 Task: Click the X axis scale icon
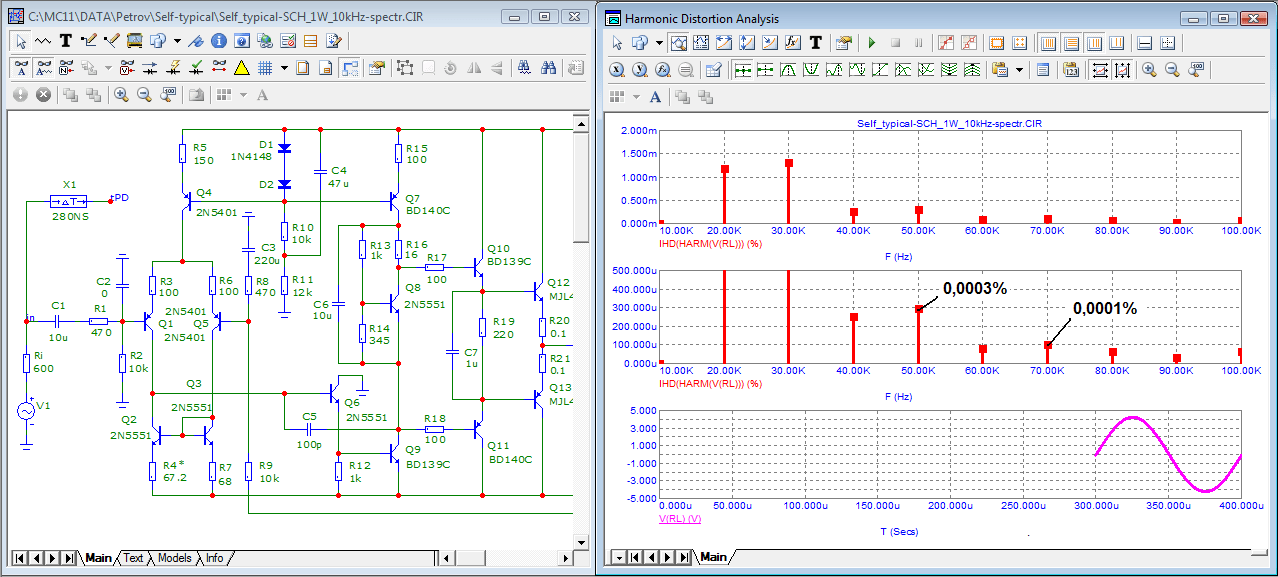(617, 69)
